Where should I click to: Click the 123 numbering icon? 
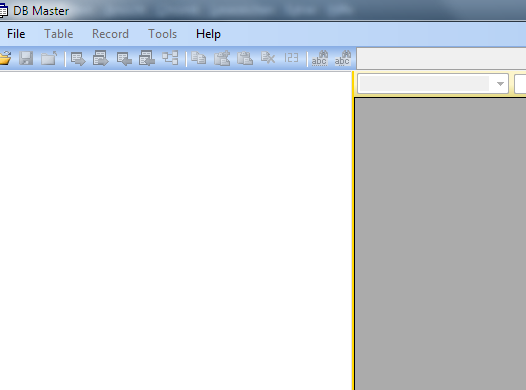(291, 58)
